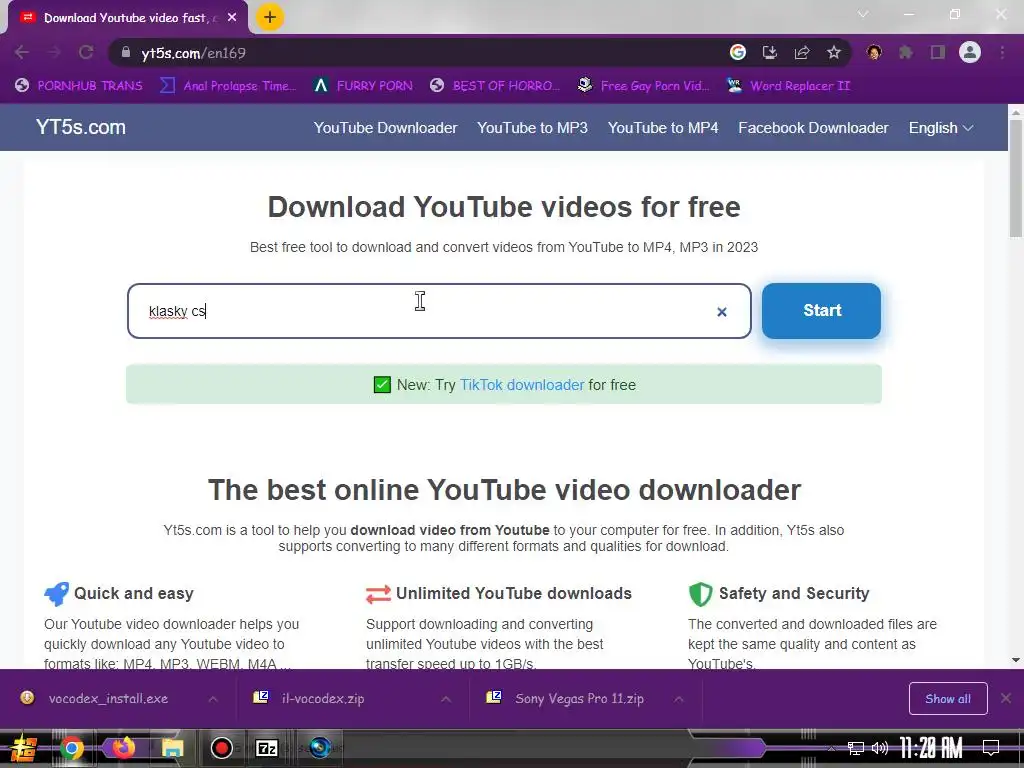The image size is (1024, 768).
Task: Click the share page icon
Action: 802,52
